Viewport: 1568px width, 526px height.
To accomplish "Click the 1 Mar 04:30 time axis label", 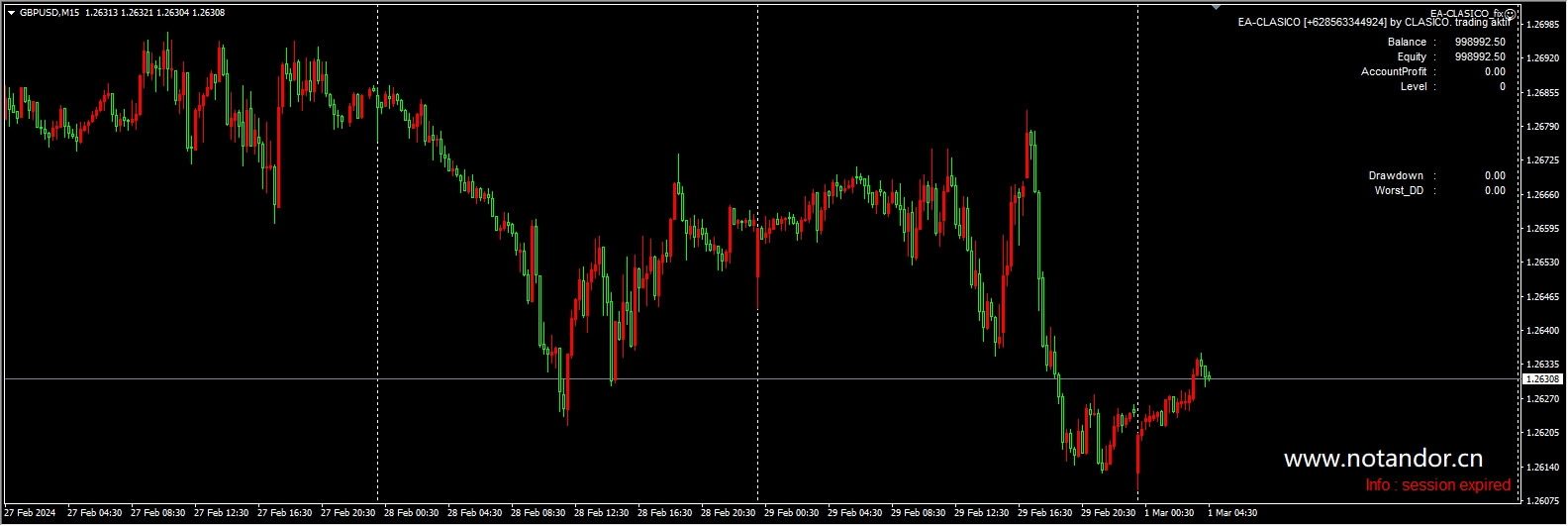I will tap(1232, 513).
